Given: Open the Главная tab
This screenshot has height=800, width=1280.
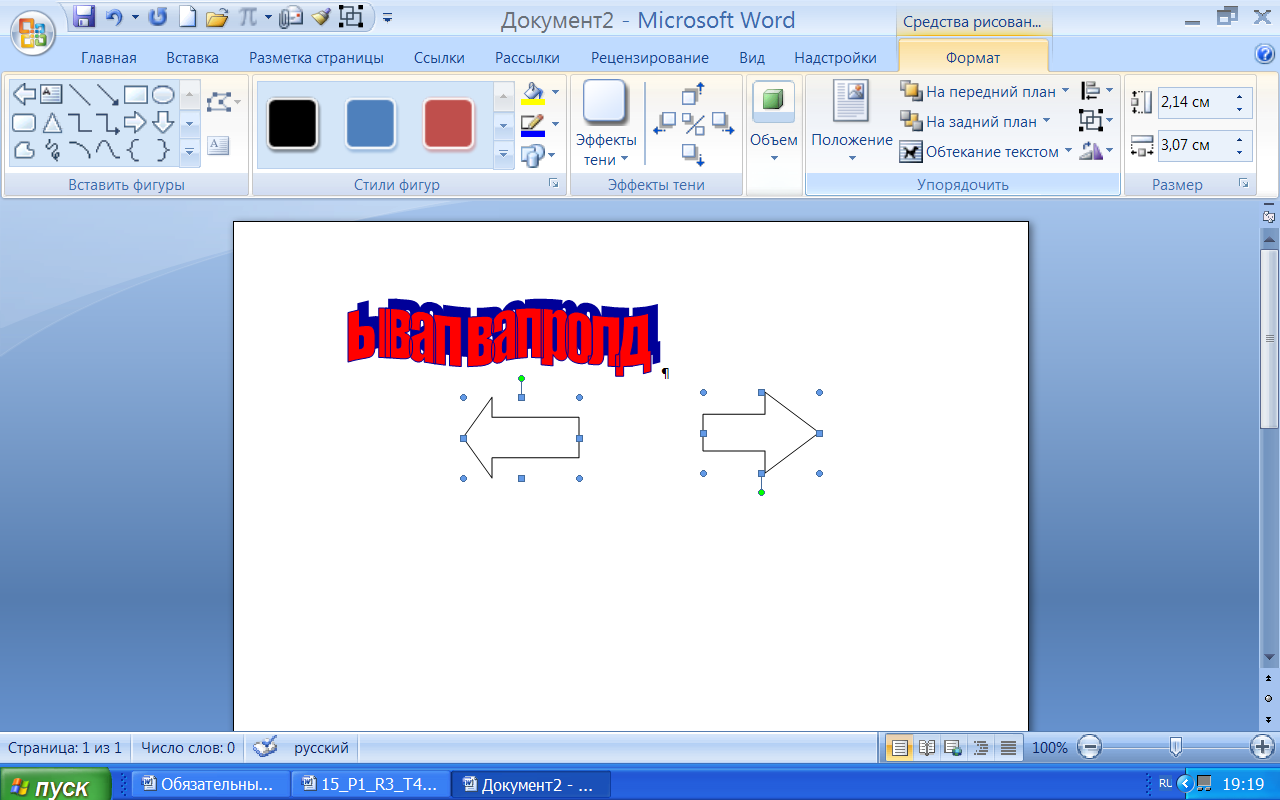Looking at the screenshot, I should coord(109,58).
